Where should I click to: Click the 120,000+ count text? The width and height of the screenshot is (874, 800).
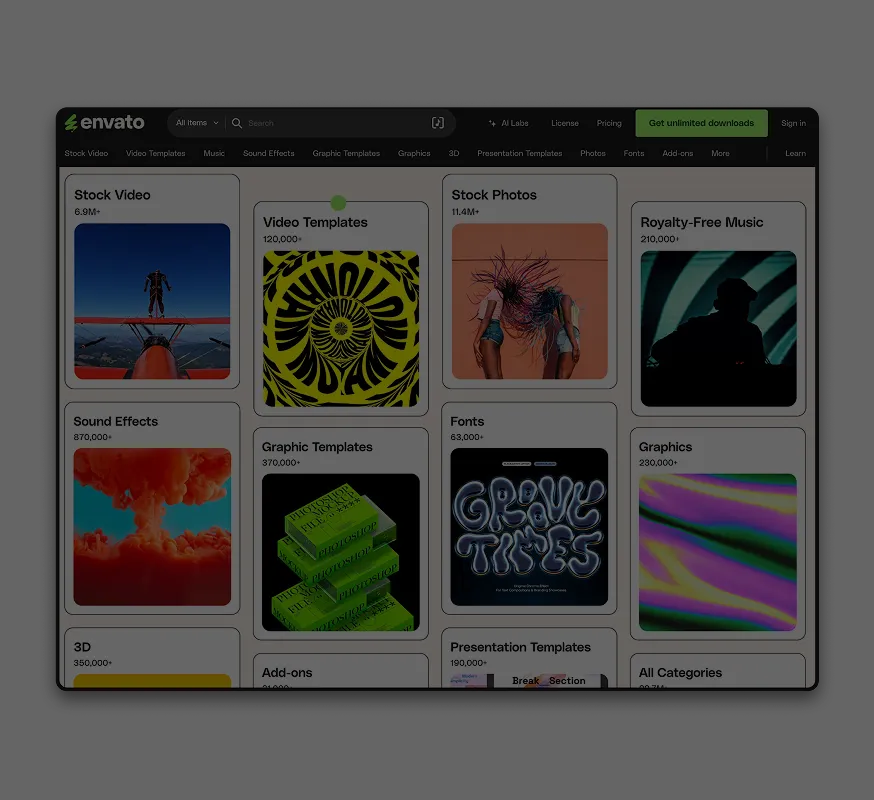click(282, 239)
